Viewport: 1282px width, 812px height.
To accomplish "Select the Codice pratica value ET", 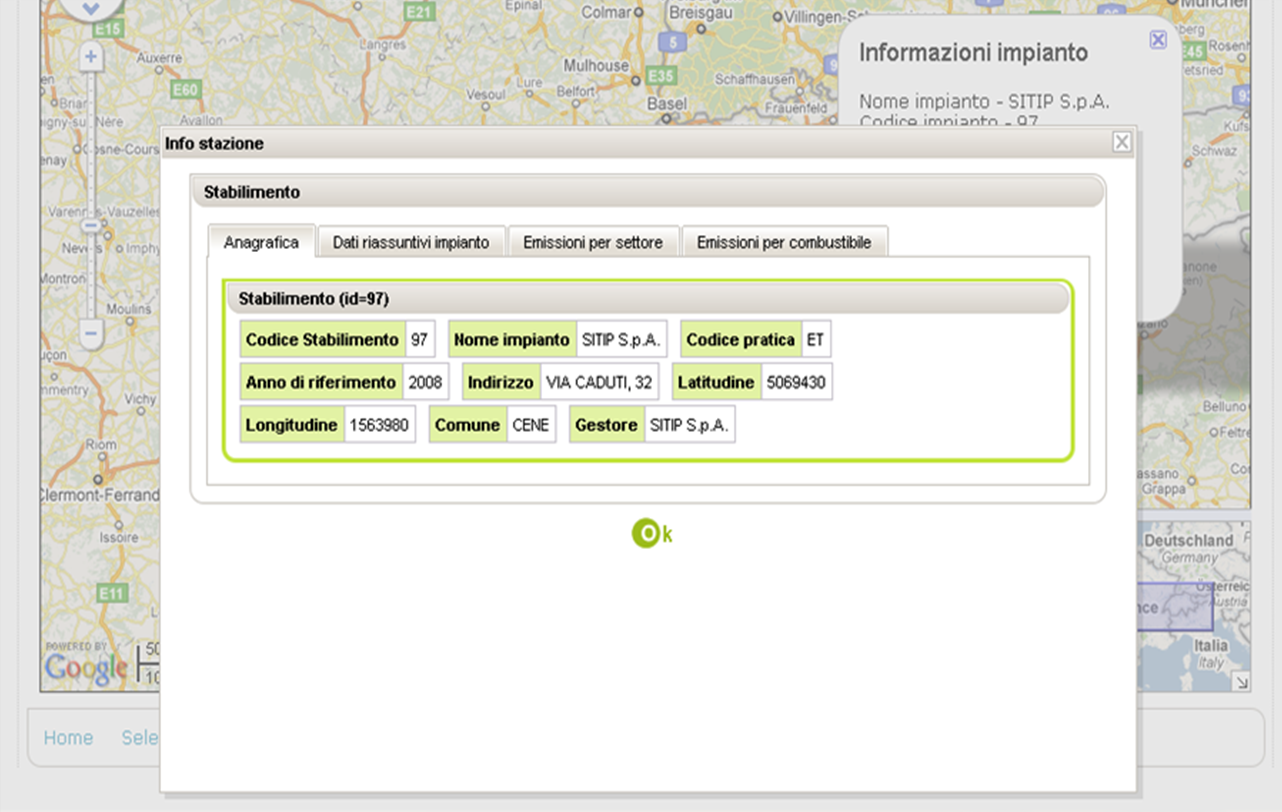I will (x=816, y=340).
